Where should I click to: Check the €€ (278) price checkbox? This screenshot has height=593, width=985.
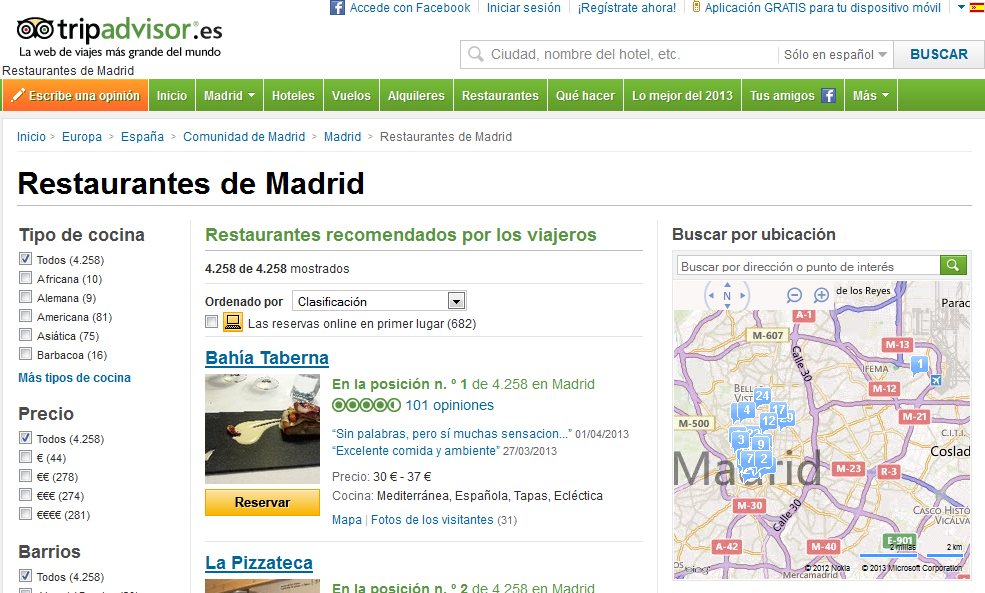pos(25,476)
